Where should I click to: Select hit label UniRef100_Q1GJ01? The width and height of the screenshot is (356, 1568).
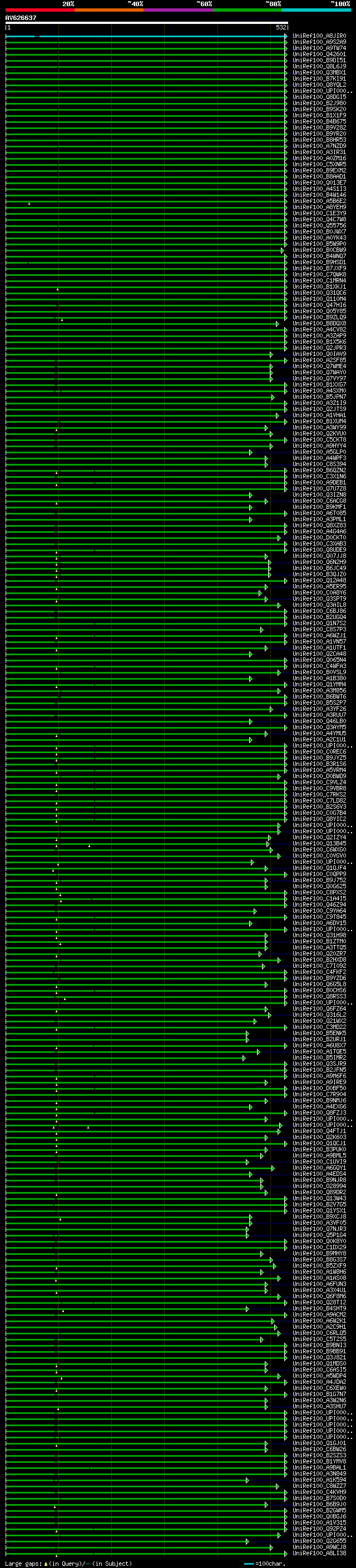319,1443
